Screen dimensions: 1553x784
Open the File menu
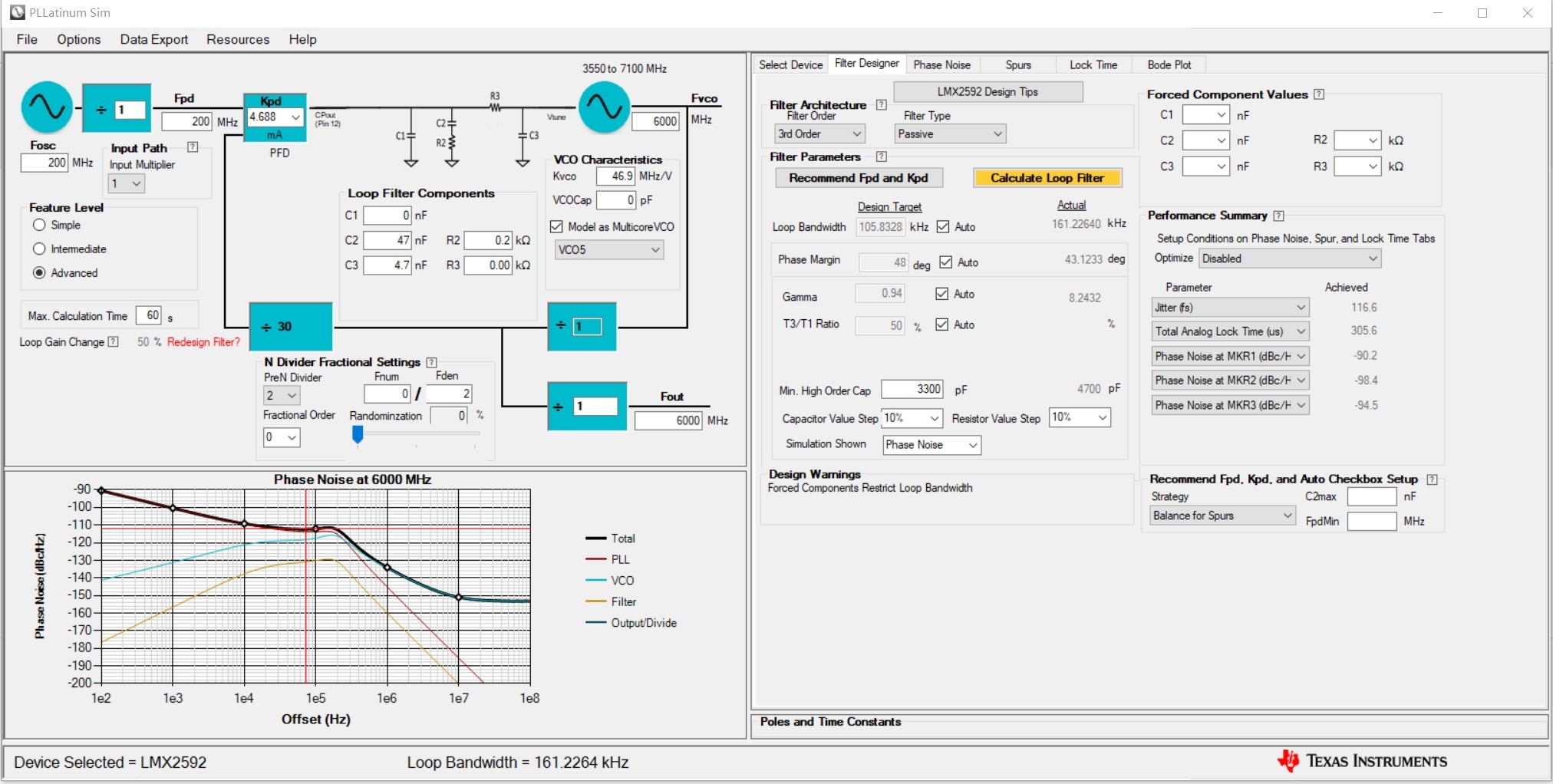(27, 39)
